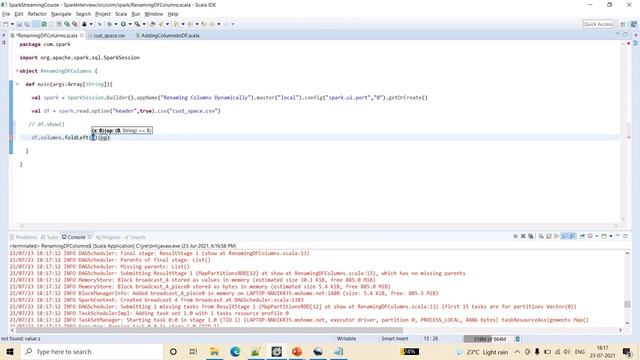The height and width of the screenshot is (360, 640).
Task: Open the Project menu
Action: [x=103, y=14]
